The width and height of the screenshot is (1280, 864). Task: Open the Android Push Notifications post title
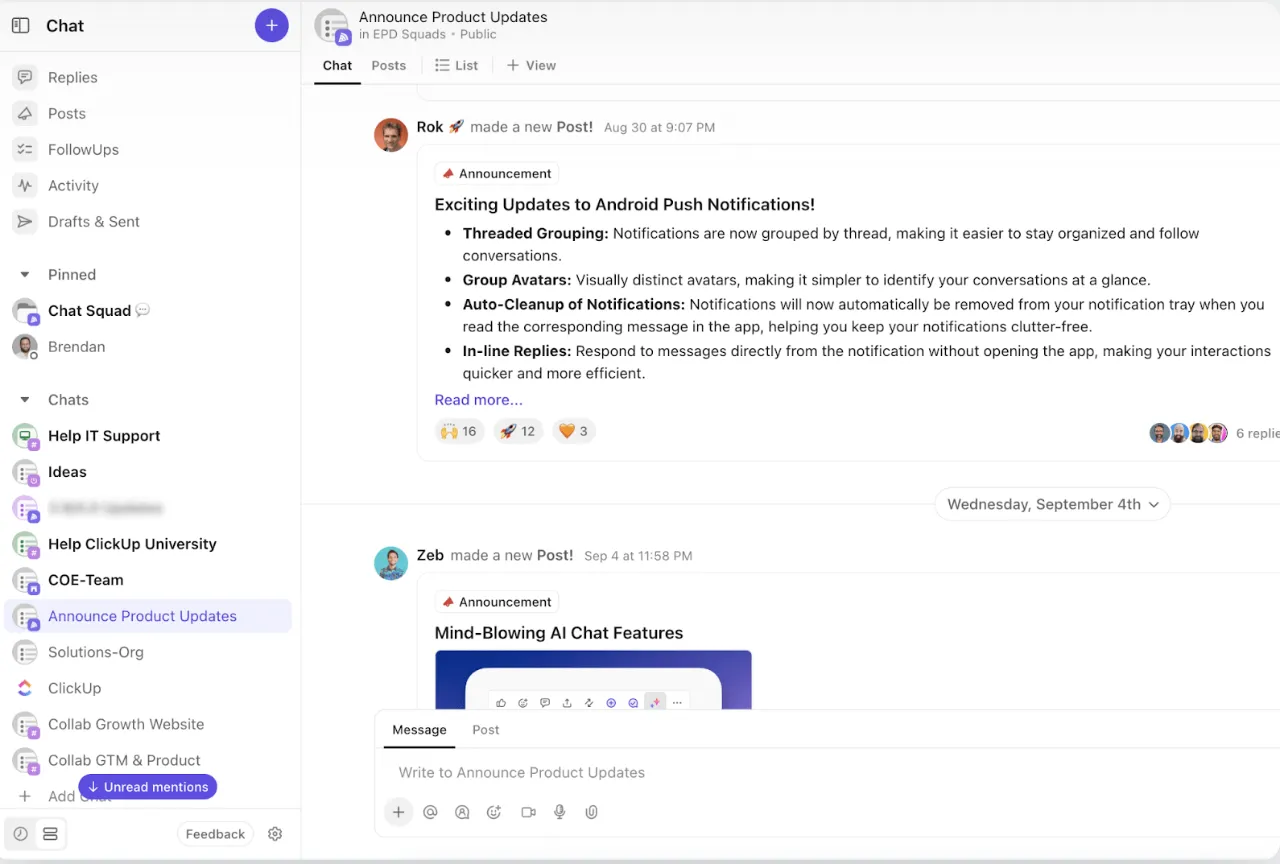coord(624,204)
